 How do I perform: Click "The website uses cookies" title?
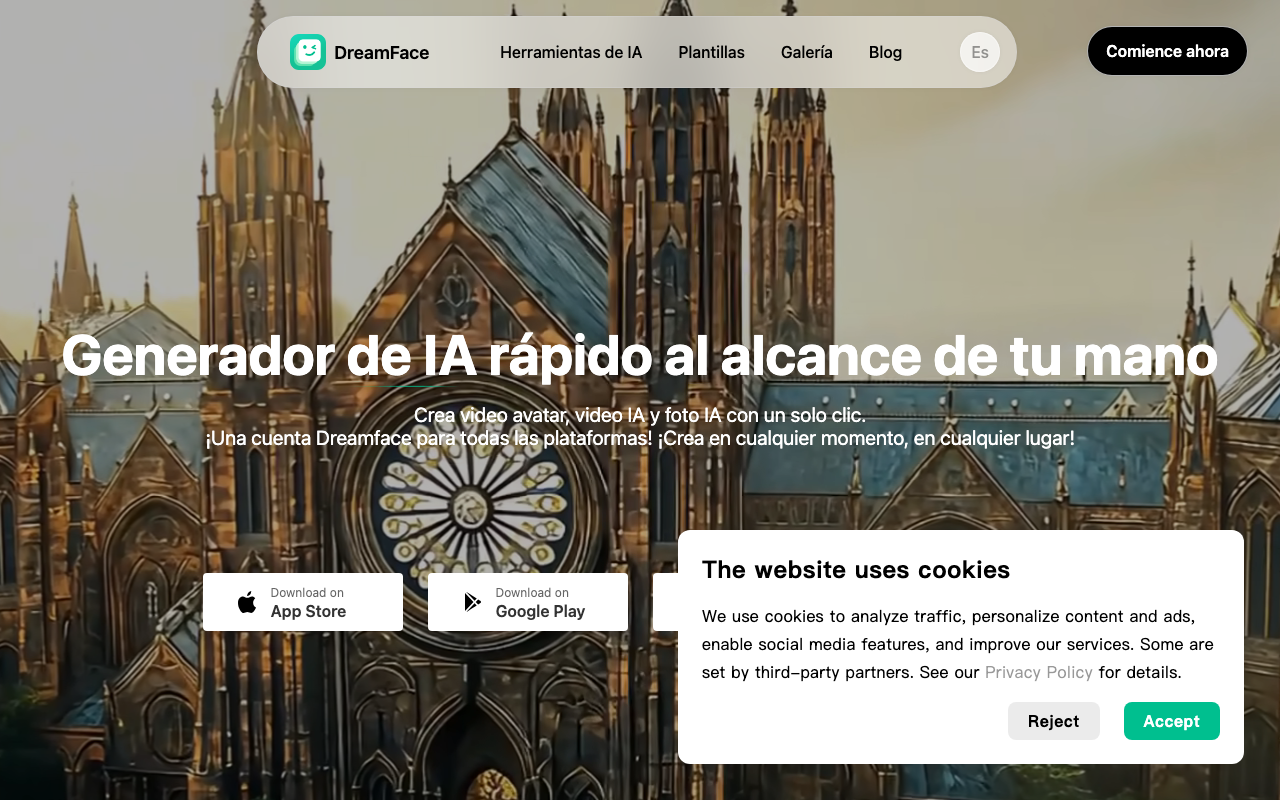(855, 570)
